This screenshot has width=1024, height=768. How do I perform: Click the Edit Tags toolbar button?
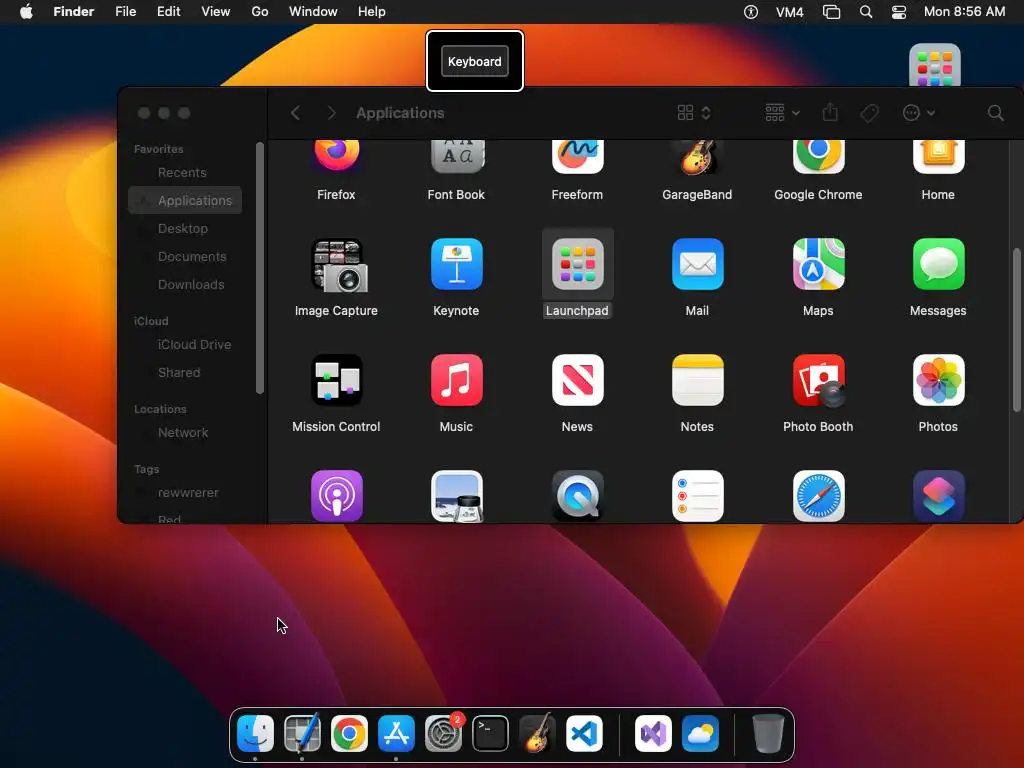click(x=869, y=113)
